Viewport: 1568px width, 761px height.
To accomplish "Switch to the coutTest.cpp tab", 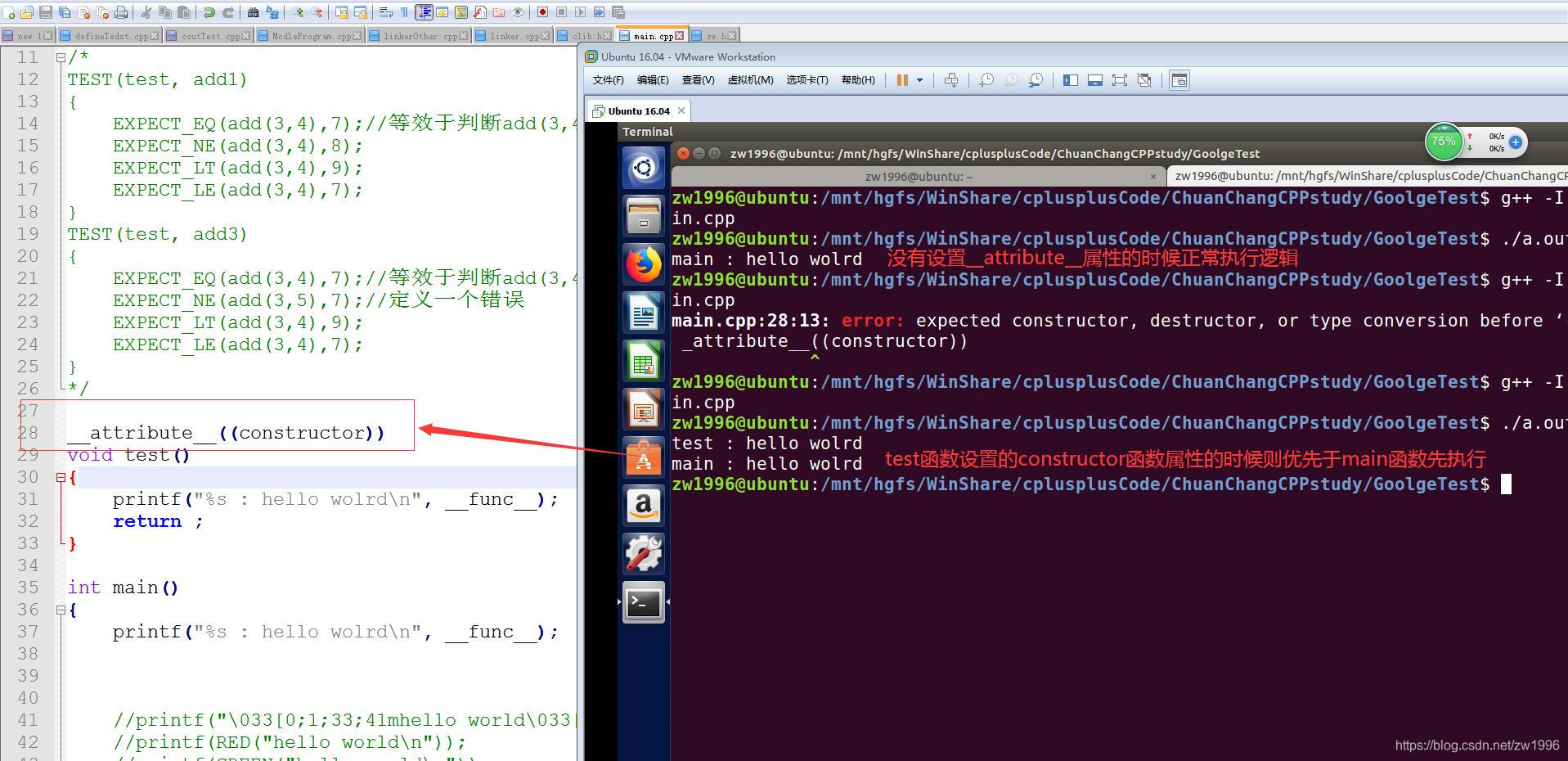I will 209,36.
